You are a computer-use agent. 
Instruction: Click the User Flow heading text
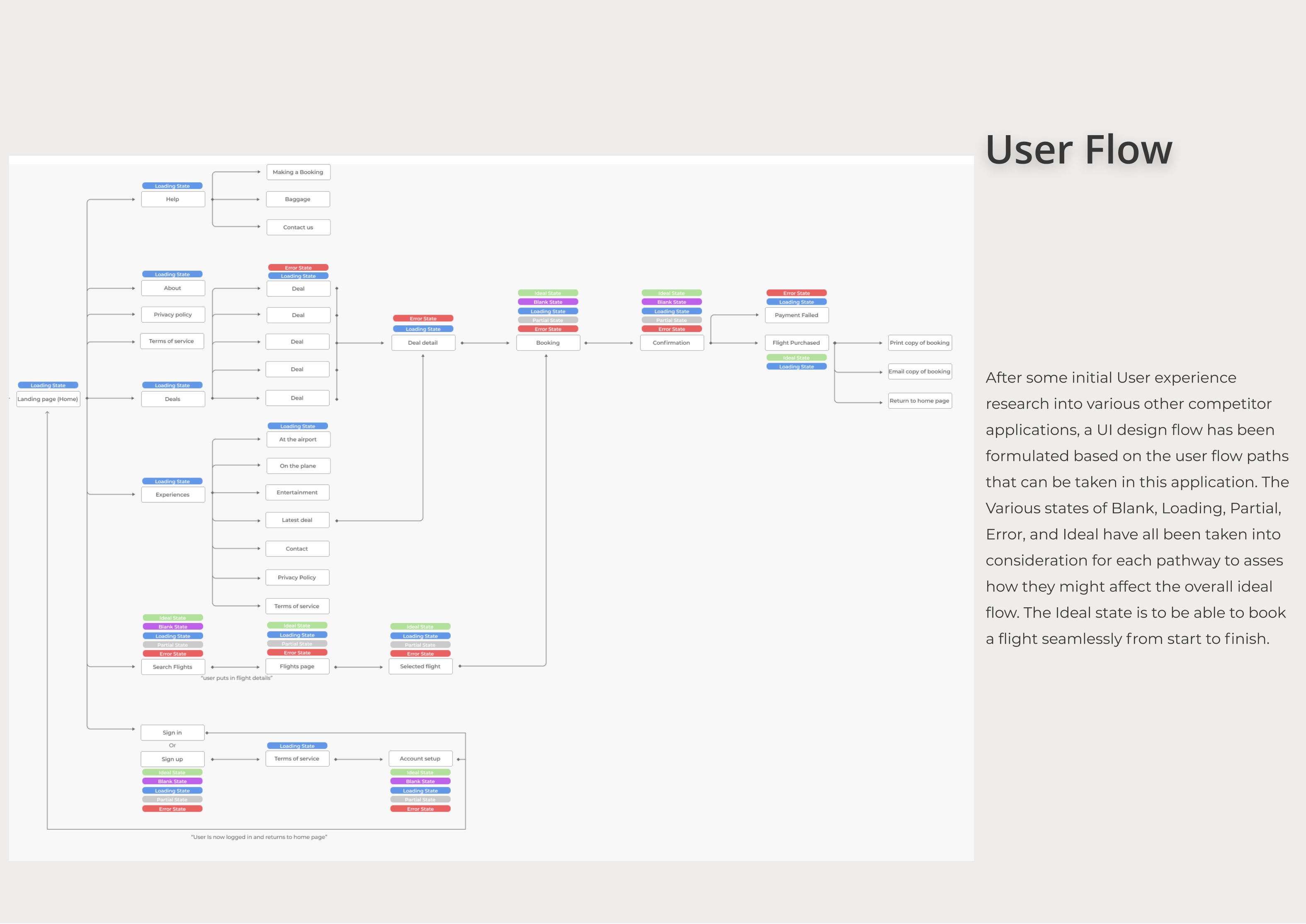coord(1079,150)
